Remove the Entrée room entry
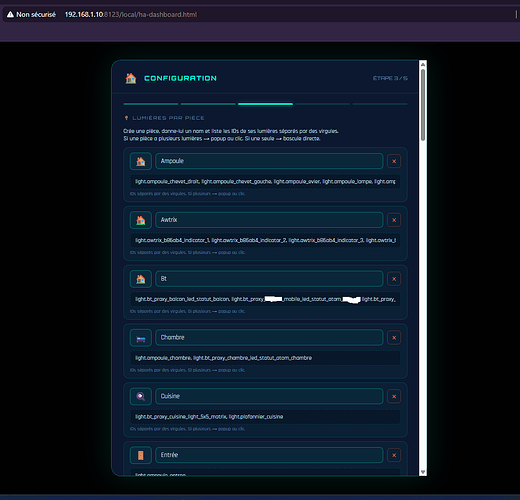The image size is (520, 500). (x=394, y=455)
